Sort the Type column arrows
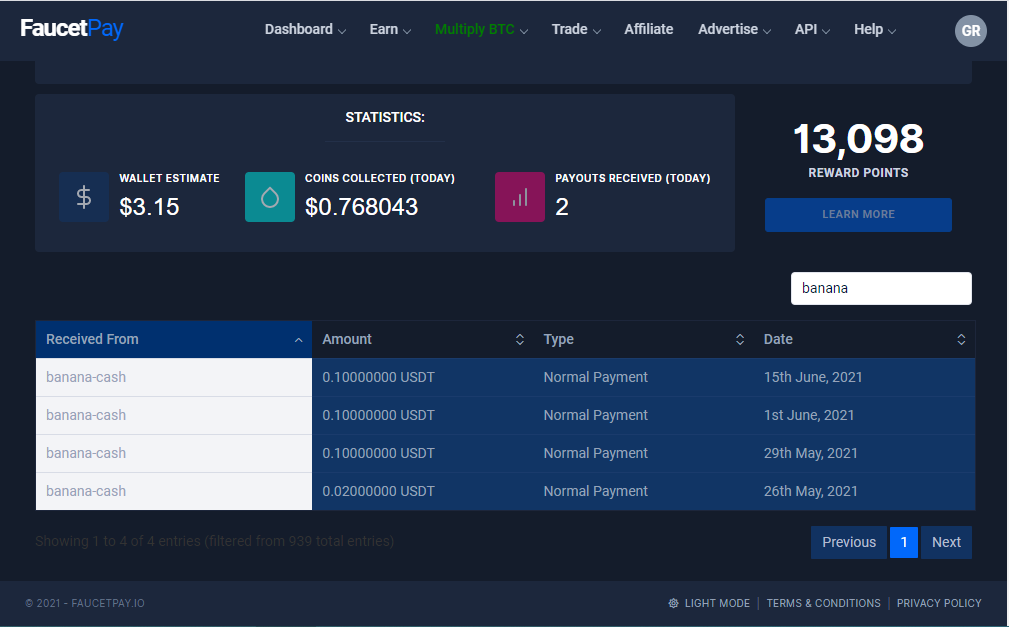Image resolution: width=1009 pixels, height=627 pixels. tap(740, 339)
